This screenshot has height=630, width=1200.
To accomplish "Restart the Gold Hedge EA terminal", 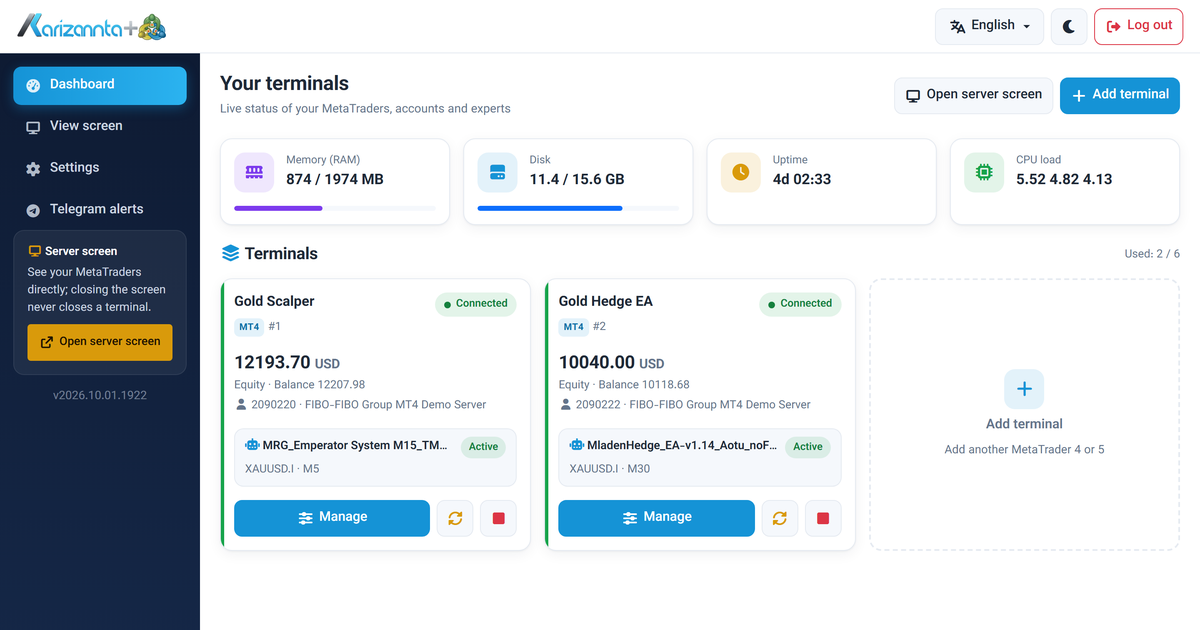I will (x=780, y=518).
